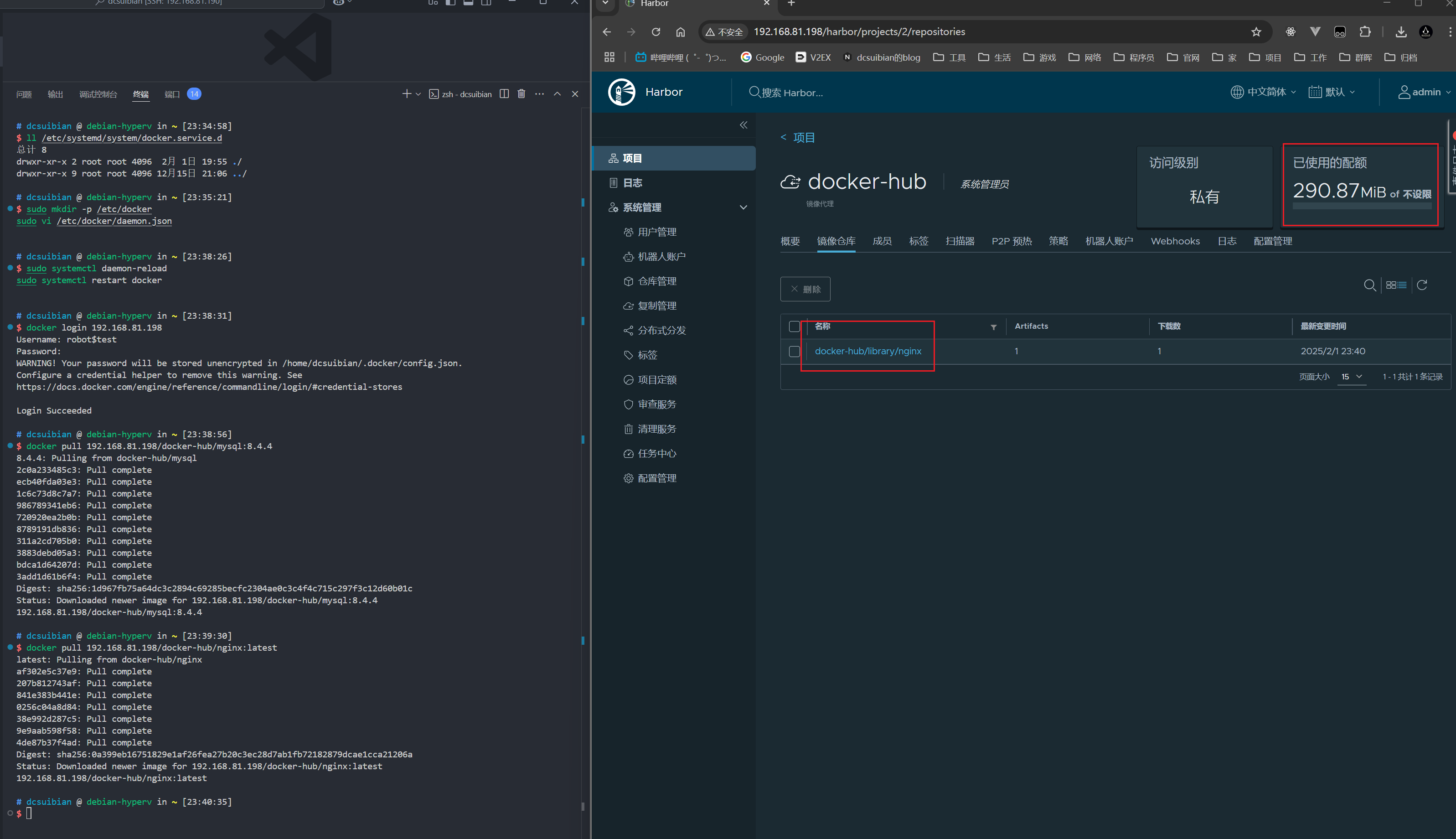This screenshot has height=839, width=1456.
Task: Select the zsh - dcsuibian terminal entry
Action: [460, 94]
